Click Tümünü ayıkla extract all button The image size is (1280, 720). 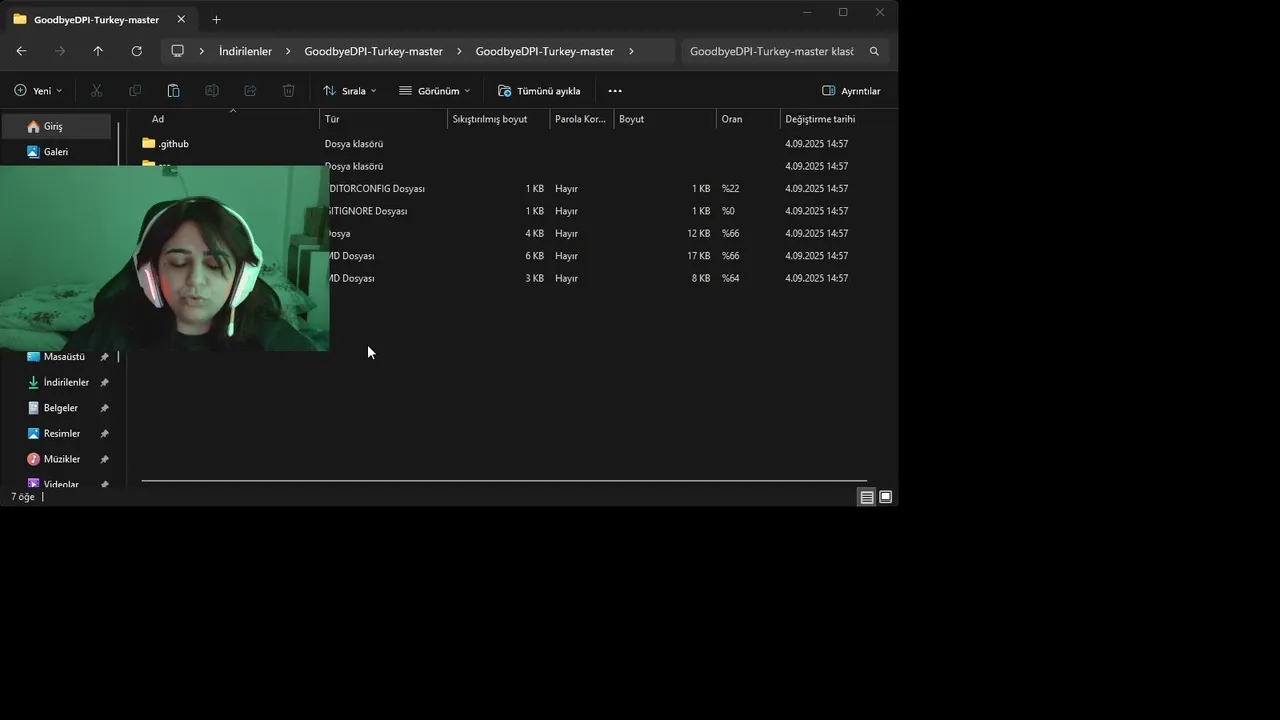(539, 91)
